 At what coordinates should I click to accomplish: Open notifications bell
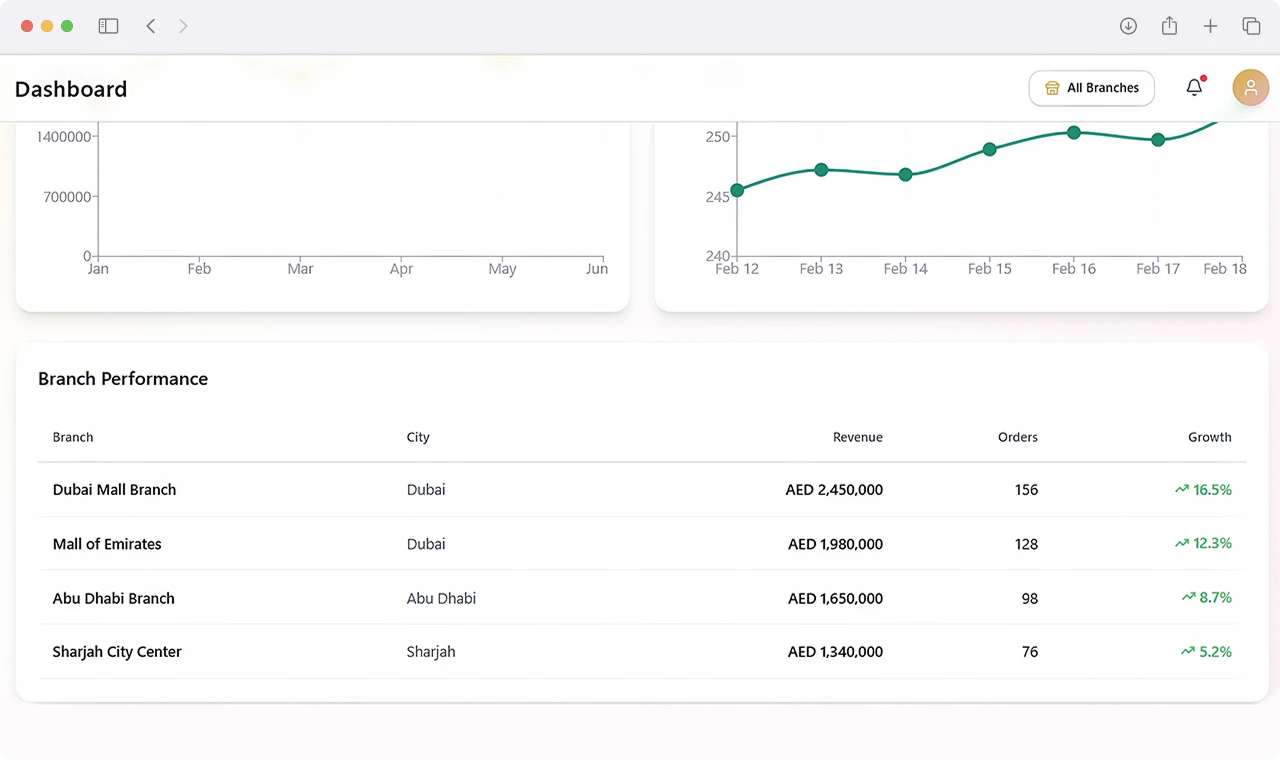click(1194, 88)
